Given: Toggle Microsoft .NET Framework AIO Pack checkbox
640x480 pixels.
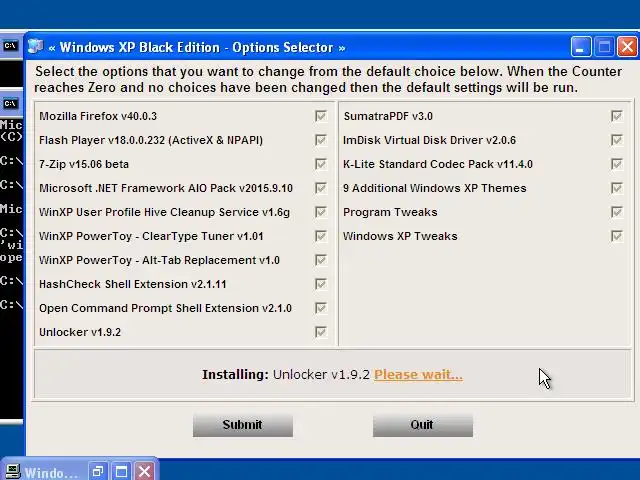Looking at the screenshot, I should click(x=321, y=188).
